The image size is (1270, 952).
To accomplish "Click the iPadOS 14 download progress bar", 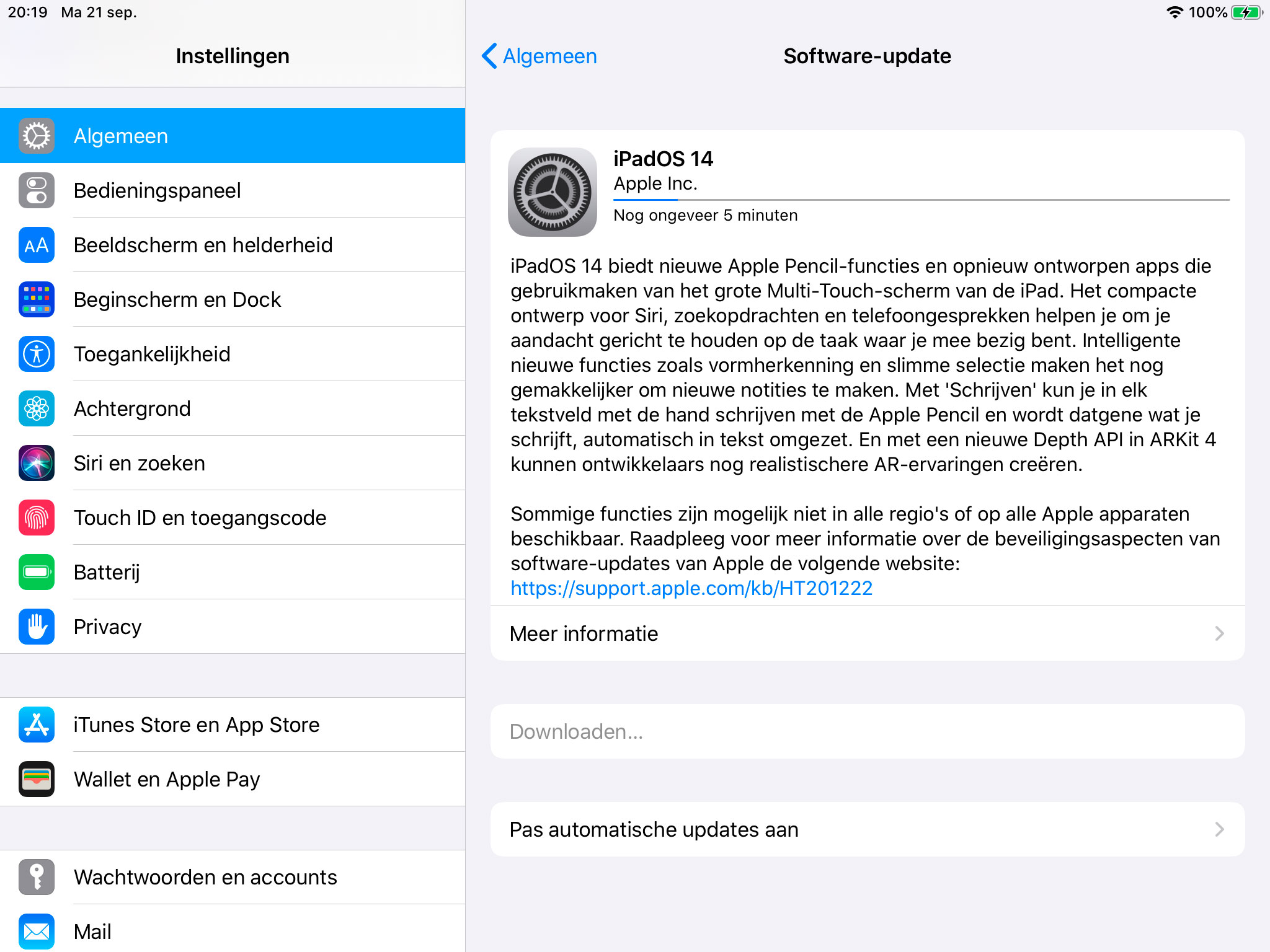I will tap(921, 200).
